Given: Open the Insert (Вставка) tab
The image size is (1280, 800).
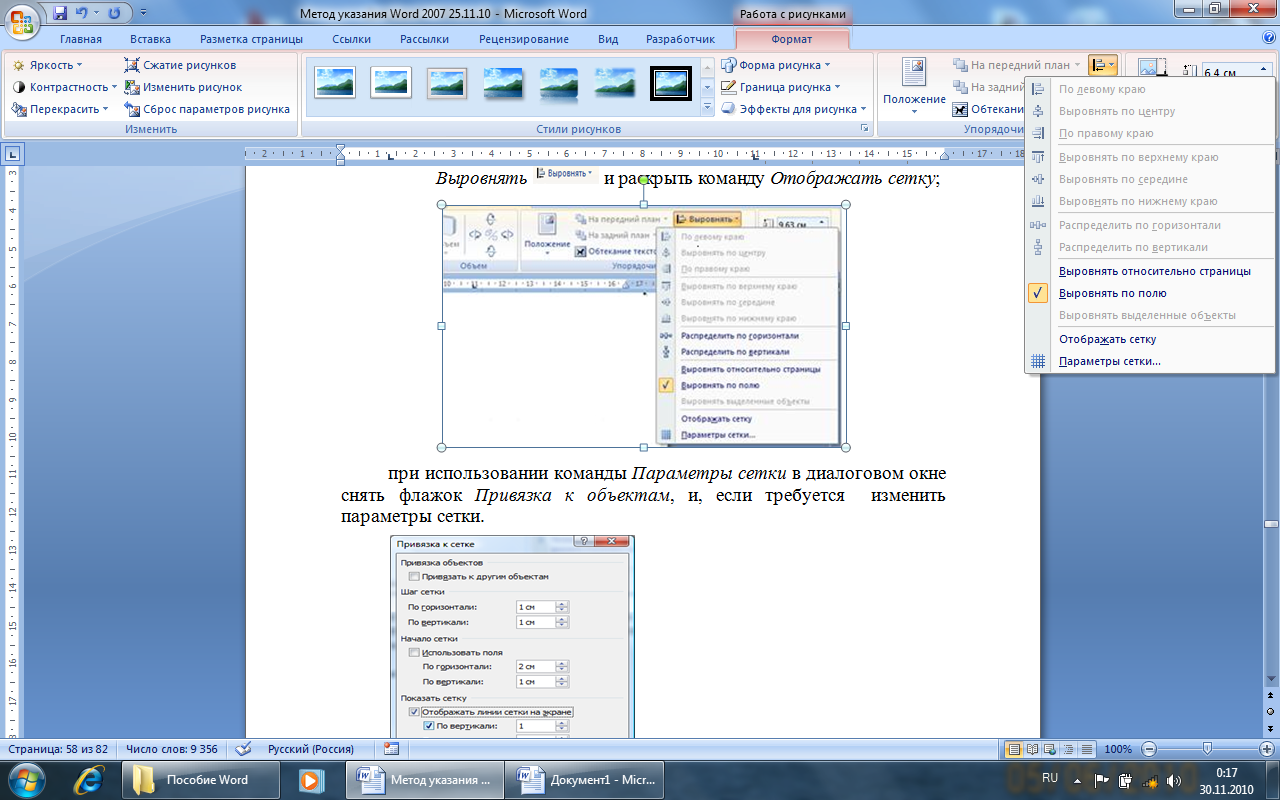Looking at the screenshot, I should pos(150,39).
